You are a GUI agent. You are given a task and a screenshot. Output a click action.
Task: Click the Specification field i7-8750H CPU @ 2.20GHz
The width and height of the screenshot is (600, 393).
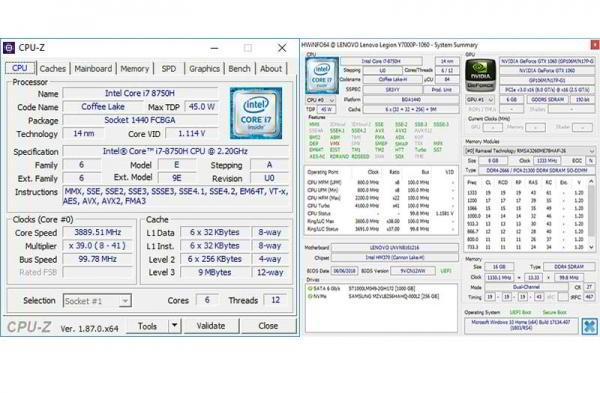[175, 151]
